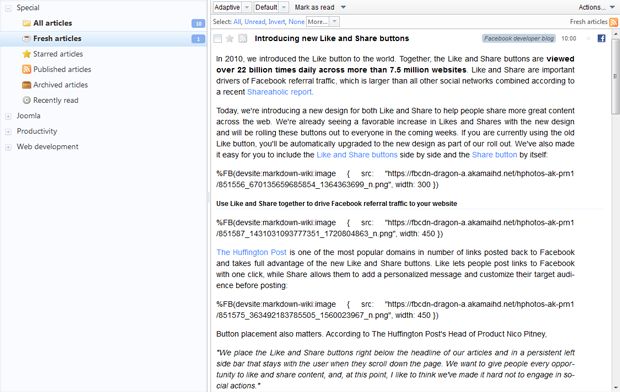Click the Web development category label
620x392 pixels.
coord(47,146)
